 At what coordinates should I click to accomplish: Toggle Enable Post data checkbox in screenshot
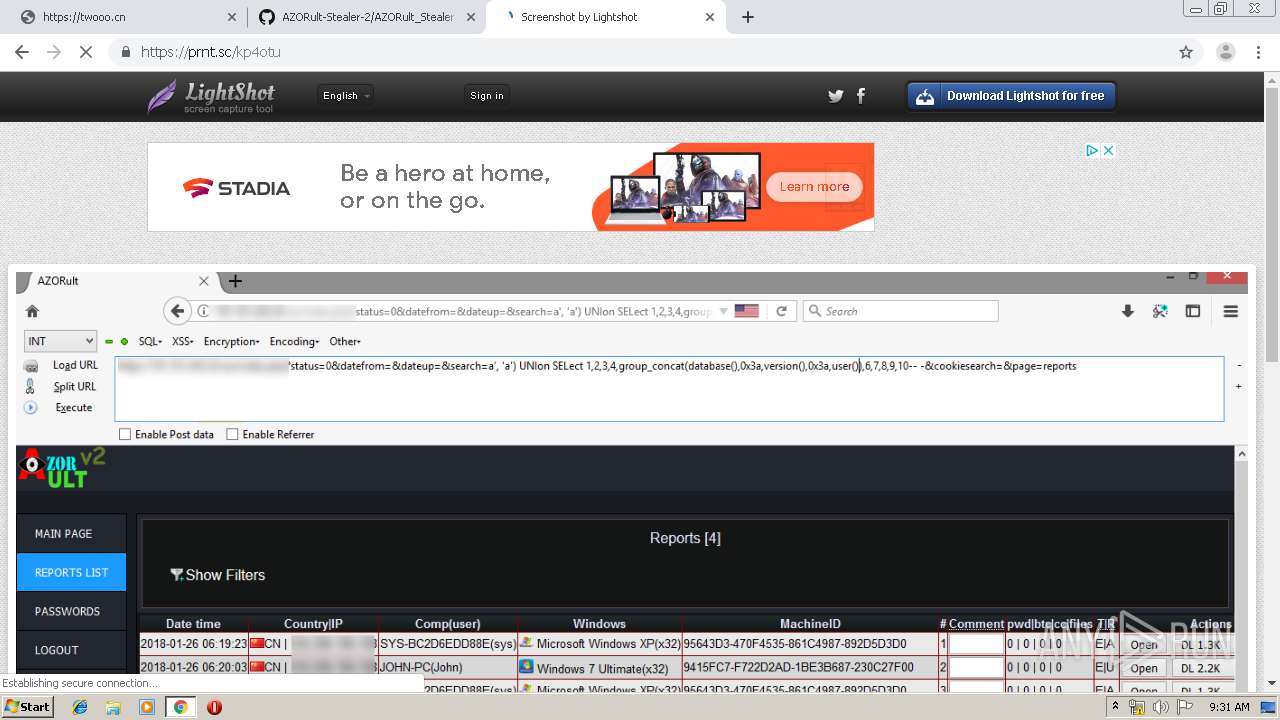[125, 434]
